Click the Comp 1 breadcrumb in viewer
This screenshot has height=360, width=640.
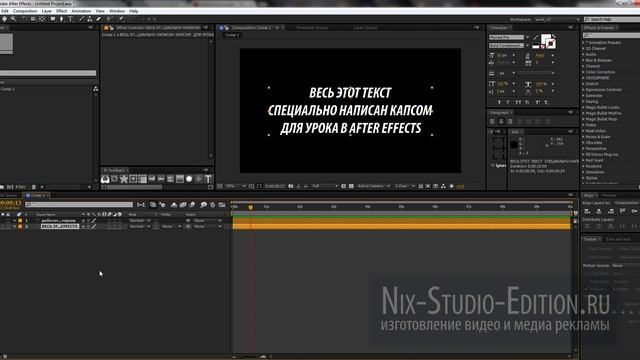pos(232,35)
